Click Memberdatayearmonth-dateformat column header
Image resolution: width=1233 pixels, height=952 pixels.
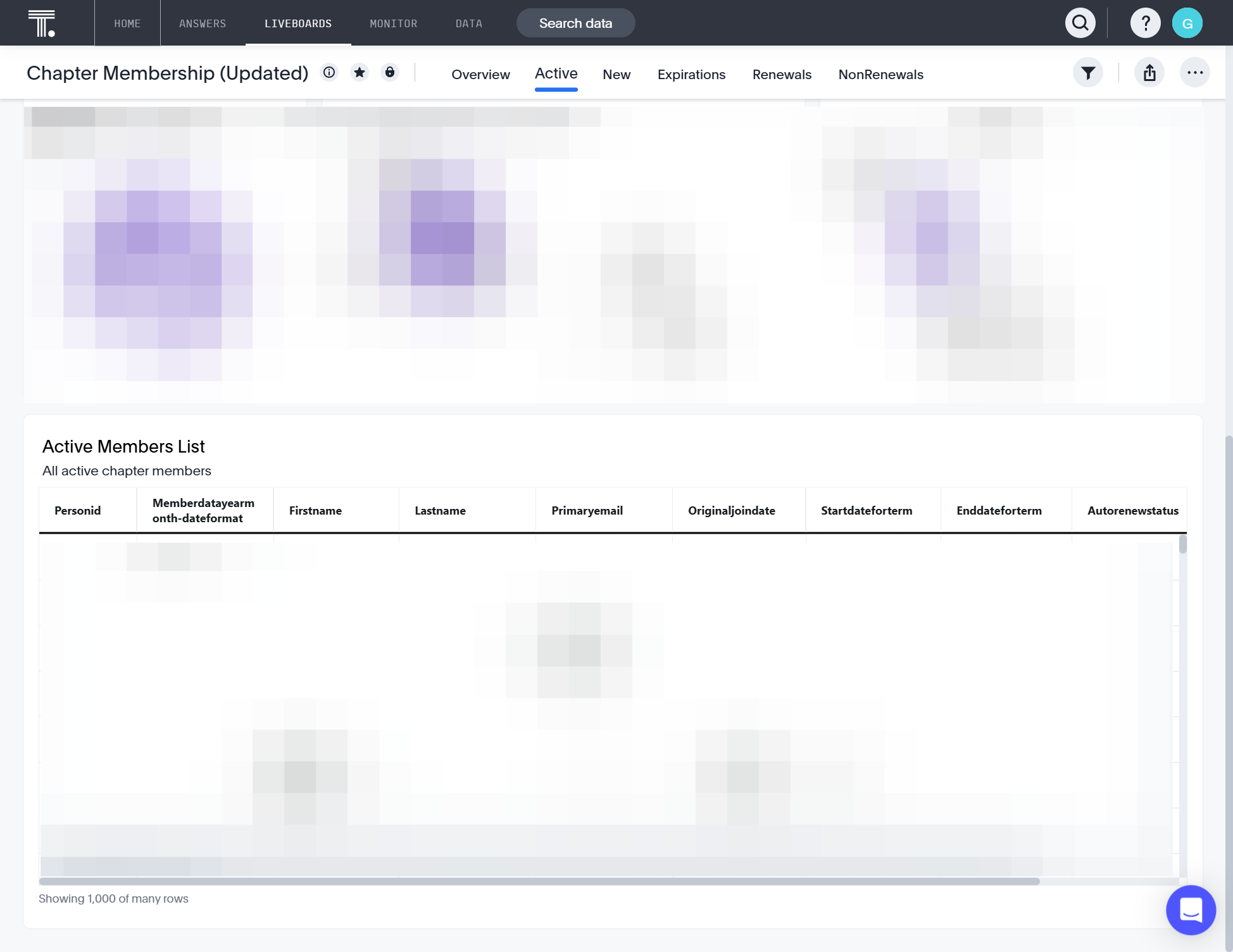click(x=205, y=511)
